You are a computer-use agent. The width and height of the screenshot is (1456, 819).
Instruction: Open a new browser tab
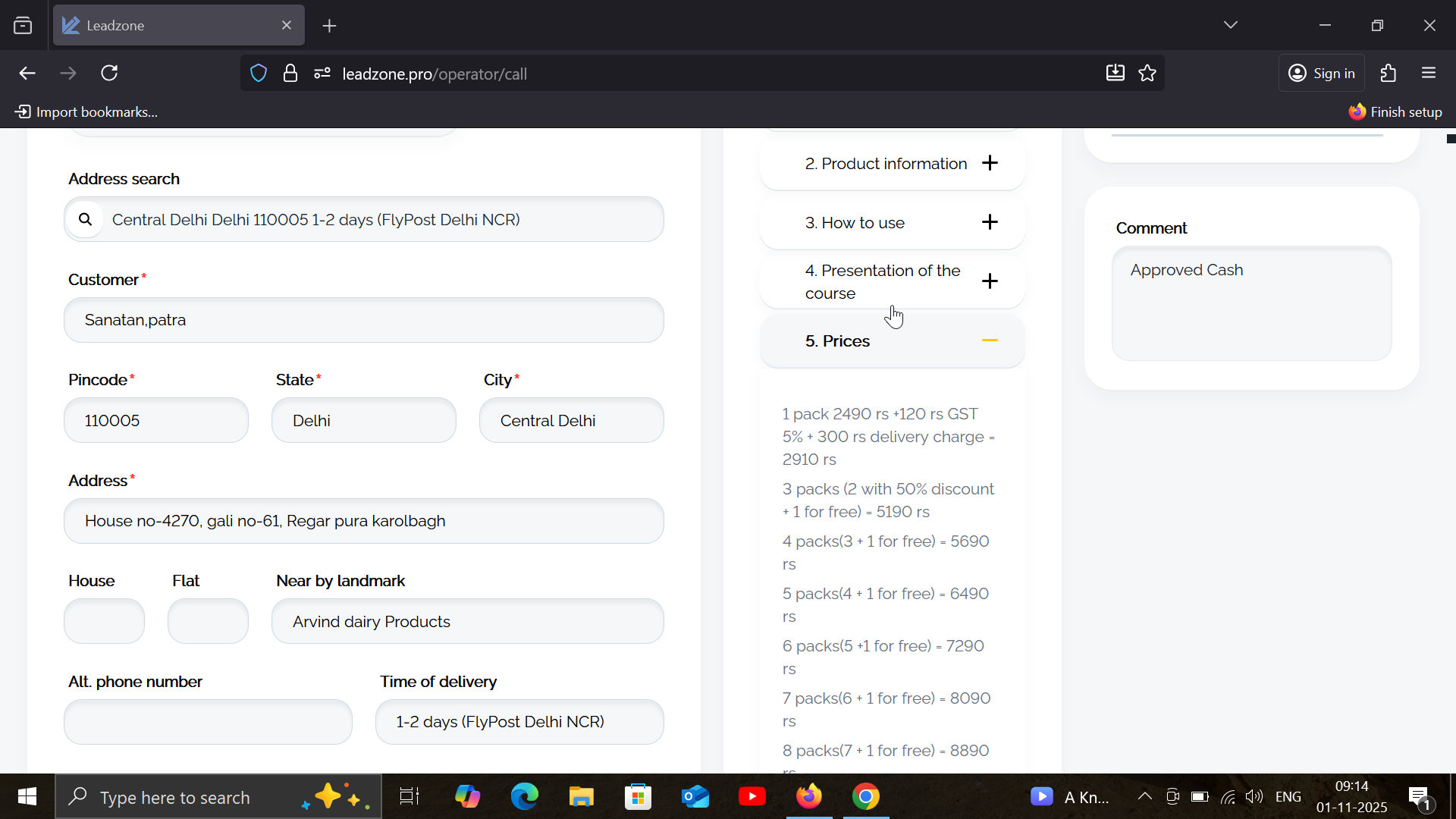[x=329, y=26]
